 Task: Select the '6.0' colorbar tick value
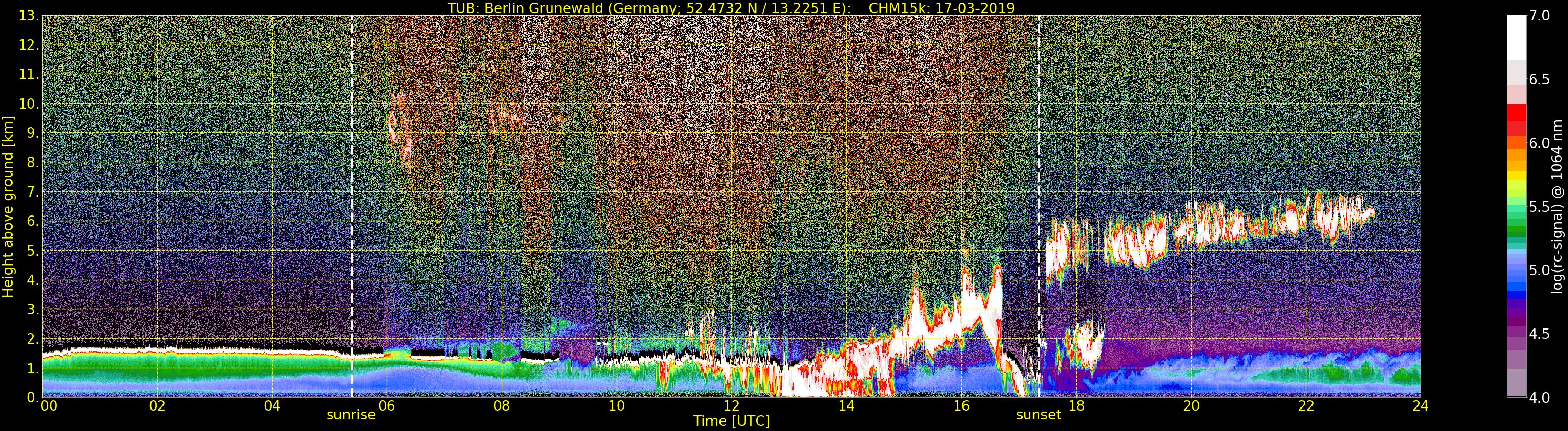tap(1539, 143)
